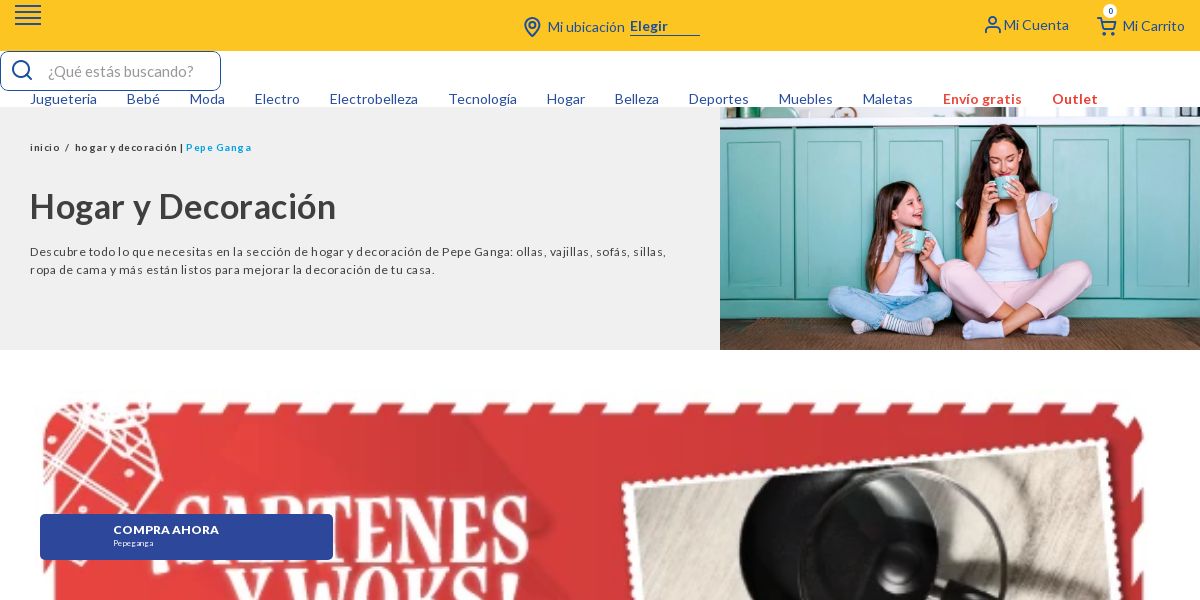Open the Electro category
This screenshot has width=1200, height=600.
point(277,99)
